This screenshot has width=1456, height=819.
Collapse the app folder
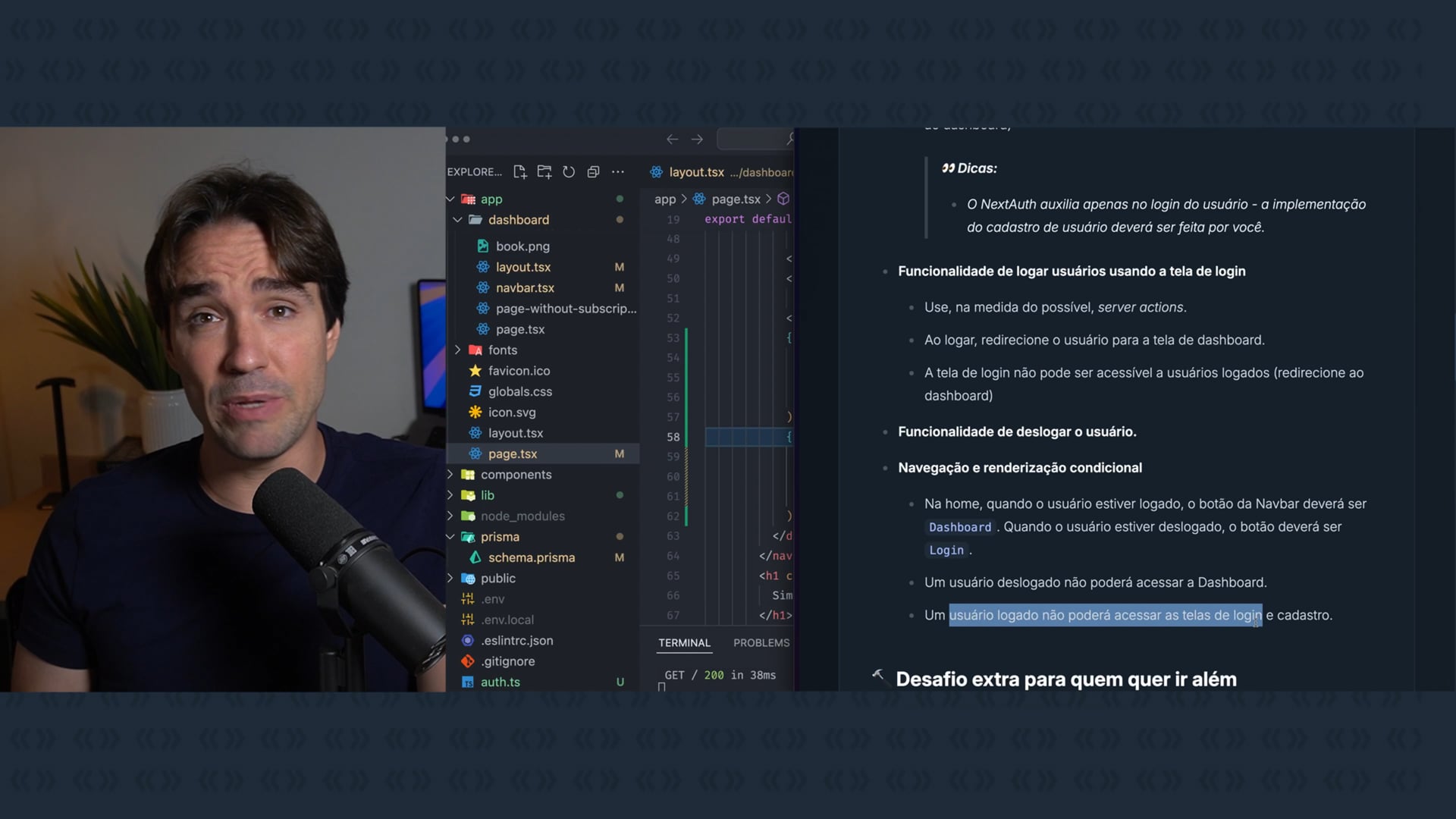(450, 199)
